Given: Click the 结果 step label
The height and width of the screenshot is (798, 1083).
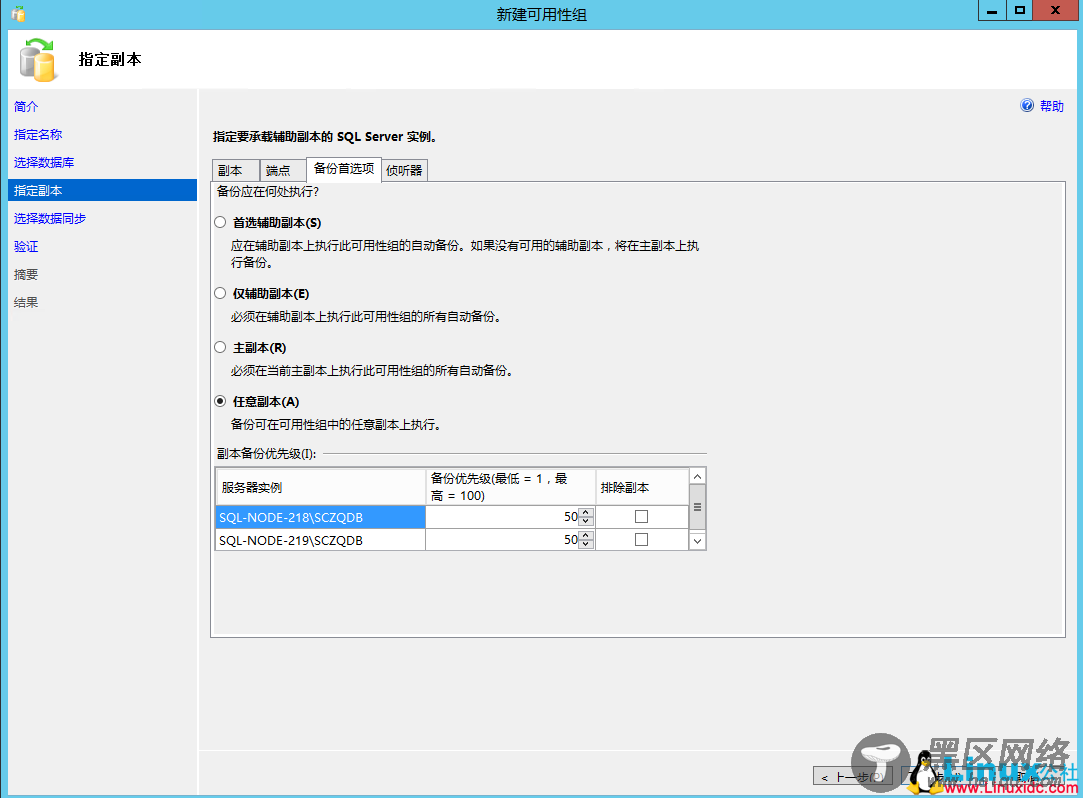Looking at the screenshot, I should [x=26, y=303].
